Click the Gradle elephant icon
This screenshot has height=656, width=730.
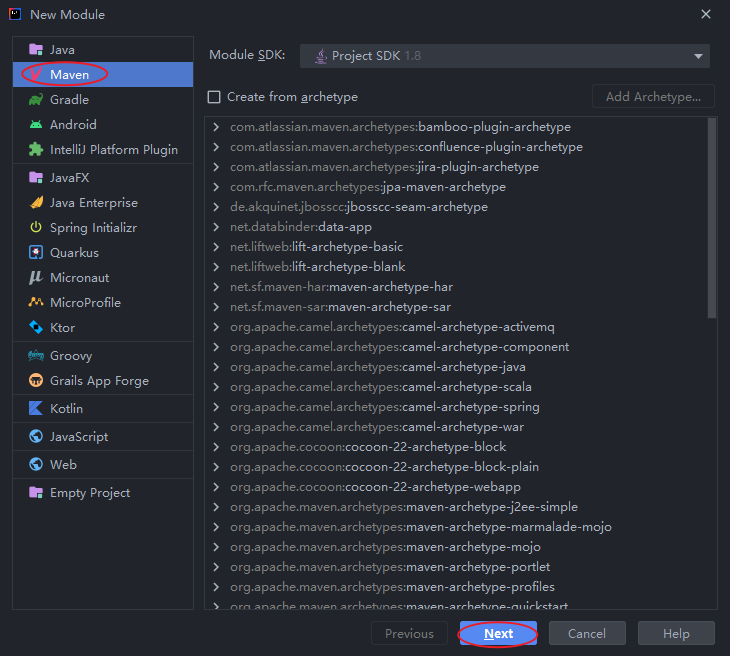(x=36, y=100)
